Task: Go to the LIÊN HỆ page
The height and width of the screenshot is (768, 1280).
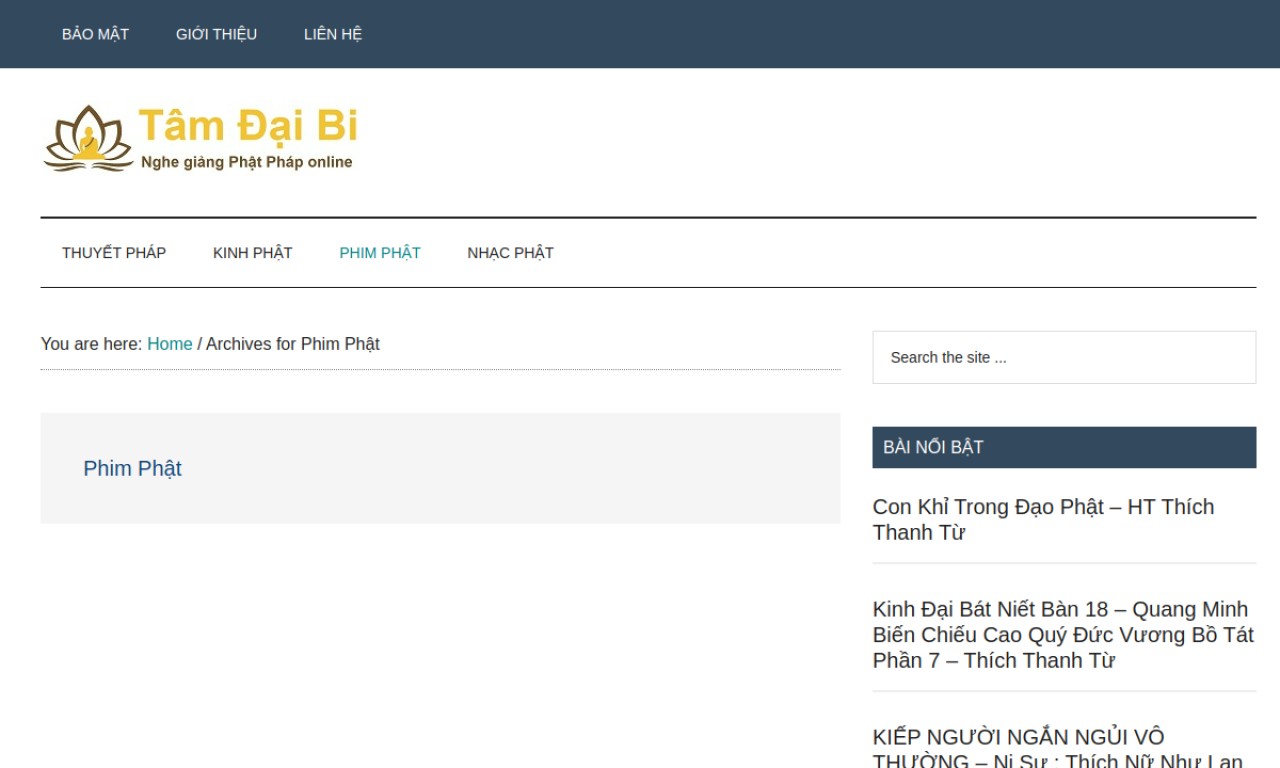Action: [333, 34]
